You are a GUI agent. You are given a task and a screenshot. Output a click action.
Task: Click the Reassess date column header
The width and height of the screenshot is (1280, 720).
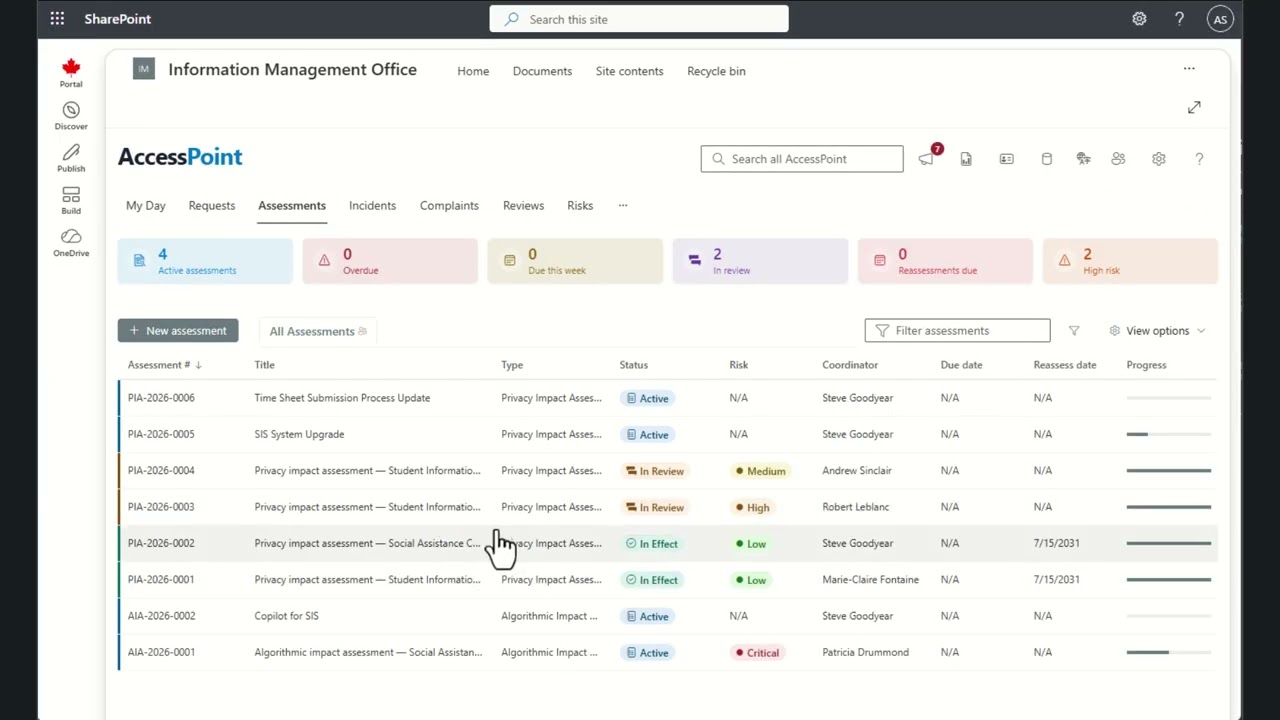(1065, 365)
